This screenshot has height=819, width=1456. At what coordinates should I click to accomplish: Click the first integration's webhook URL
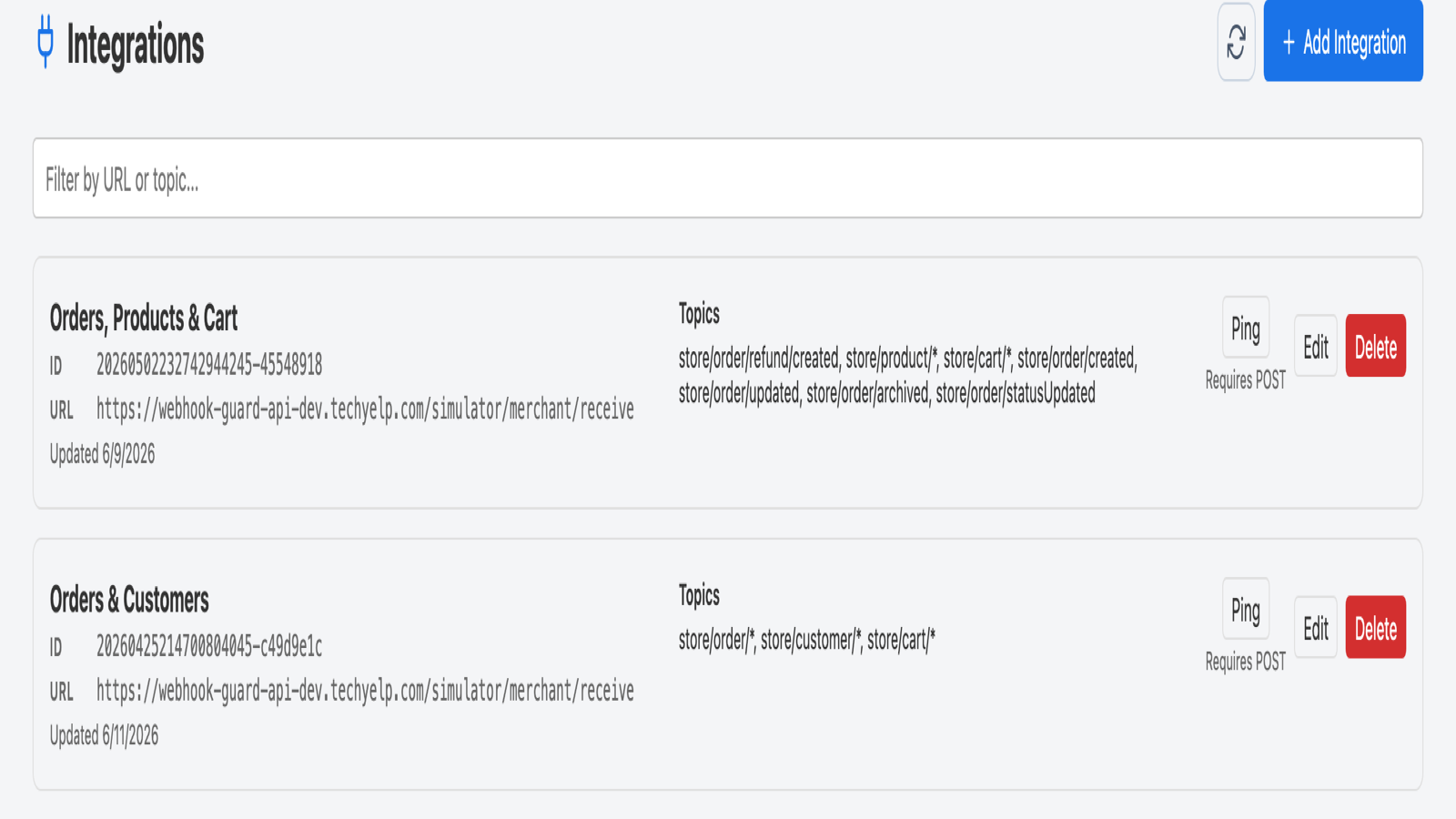(365, 409)
